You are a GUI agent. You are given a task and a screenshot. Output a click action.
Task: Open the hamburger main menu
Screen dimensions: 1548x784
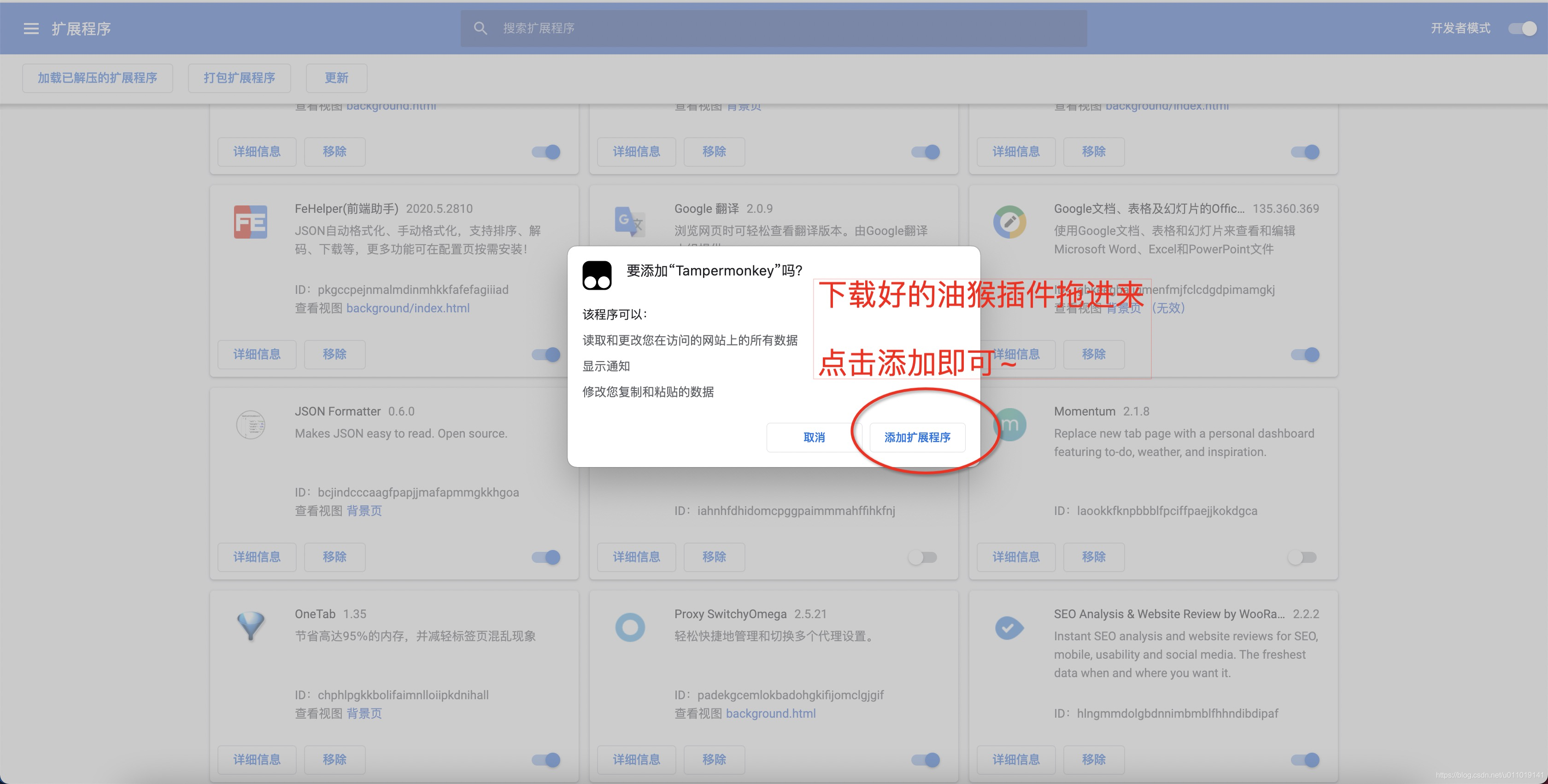[x=31, y=28]
